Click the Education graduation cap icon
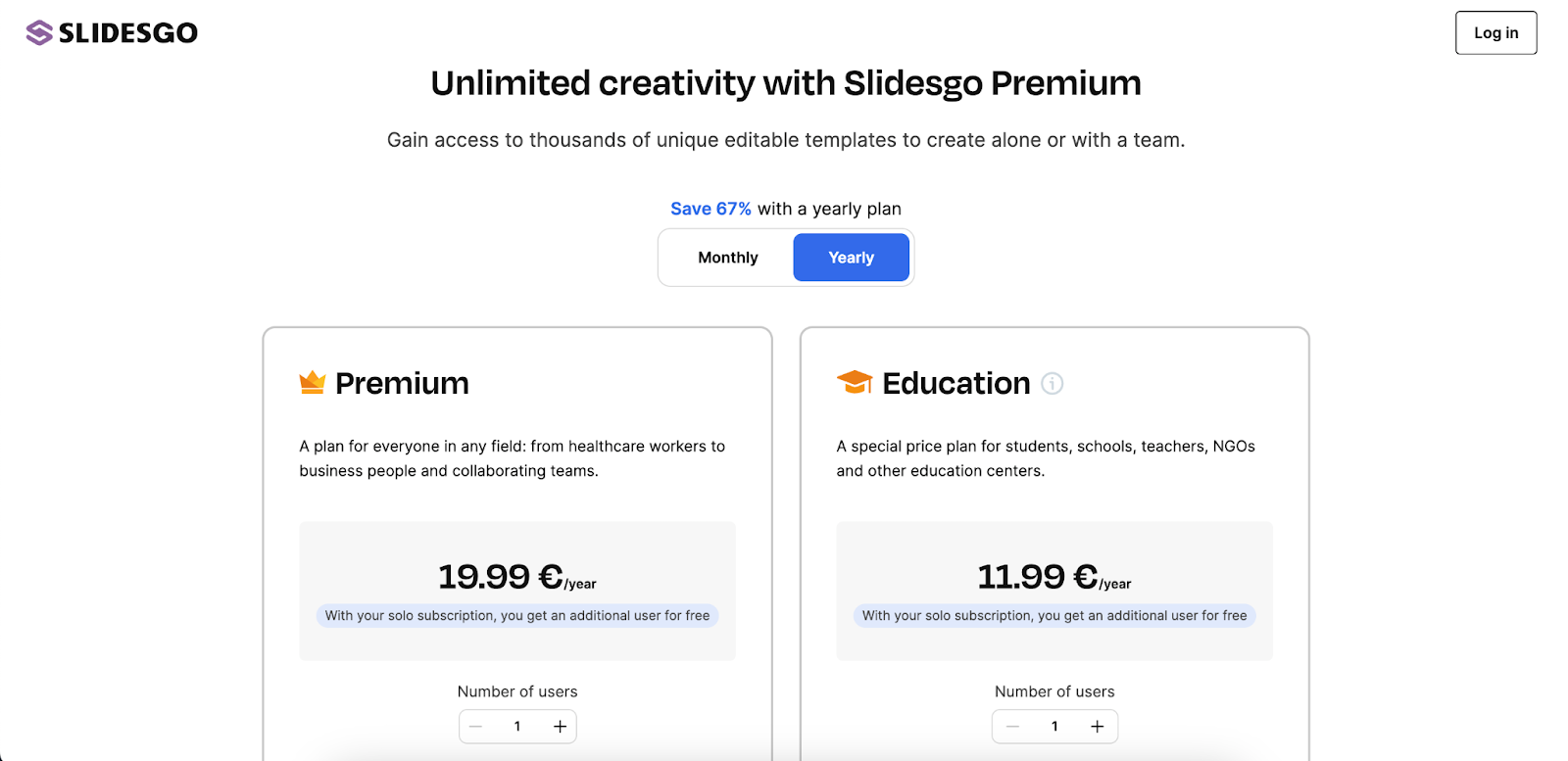The image size is (1568, 761). (855, 382)
